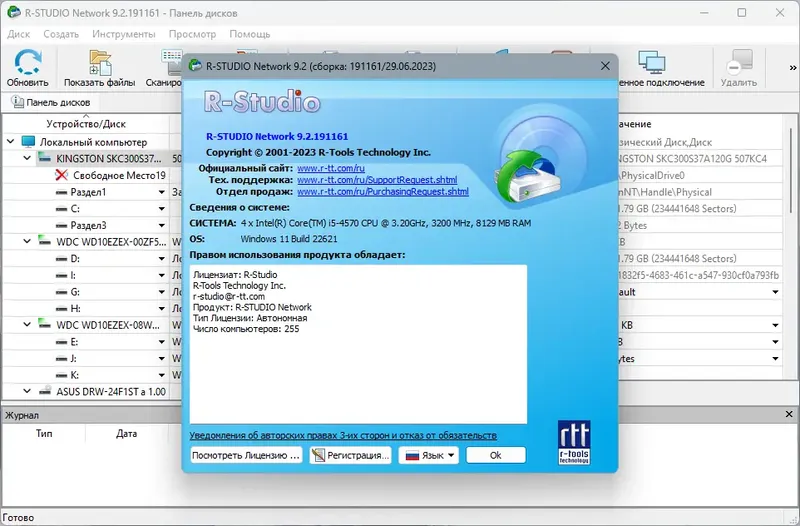Click the license information text box
This screenshot has height=526, width=800.
(x=358, y=344)
